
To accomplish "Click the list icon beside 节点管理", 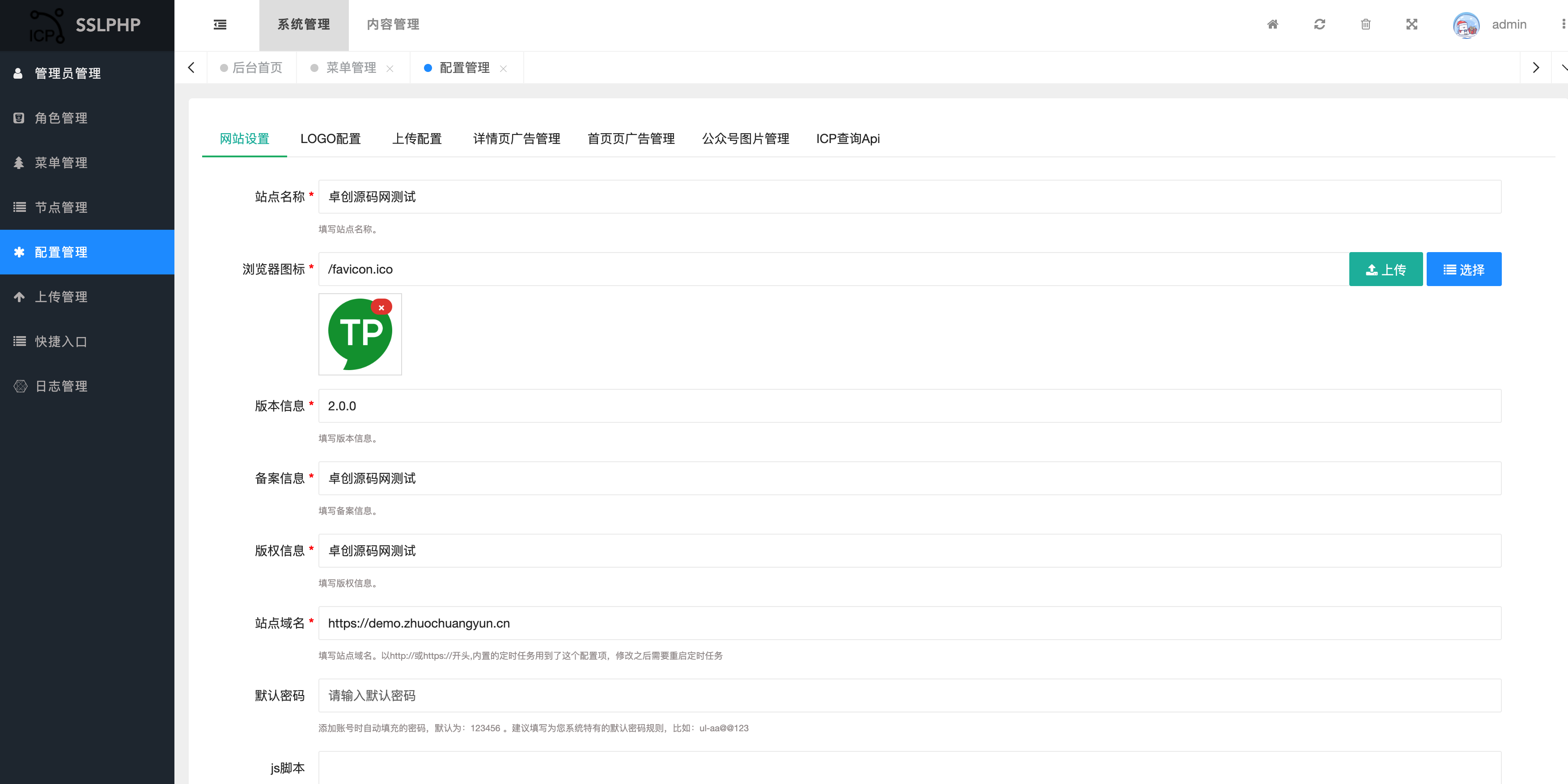I will click(x=20, y=207).
